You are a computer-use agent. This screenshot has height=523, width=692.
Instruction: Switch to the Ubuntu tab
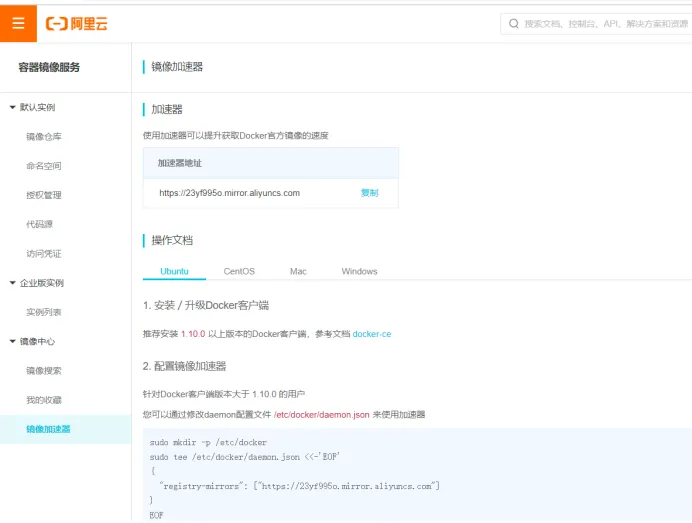point(174,271)
